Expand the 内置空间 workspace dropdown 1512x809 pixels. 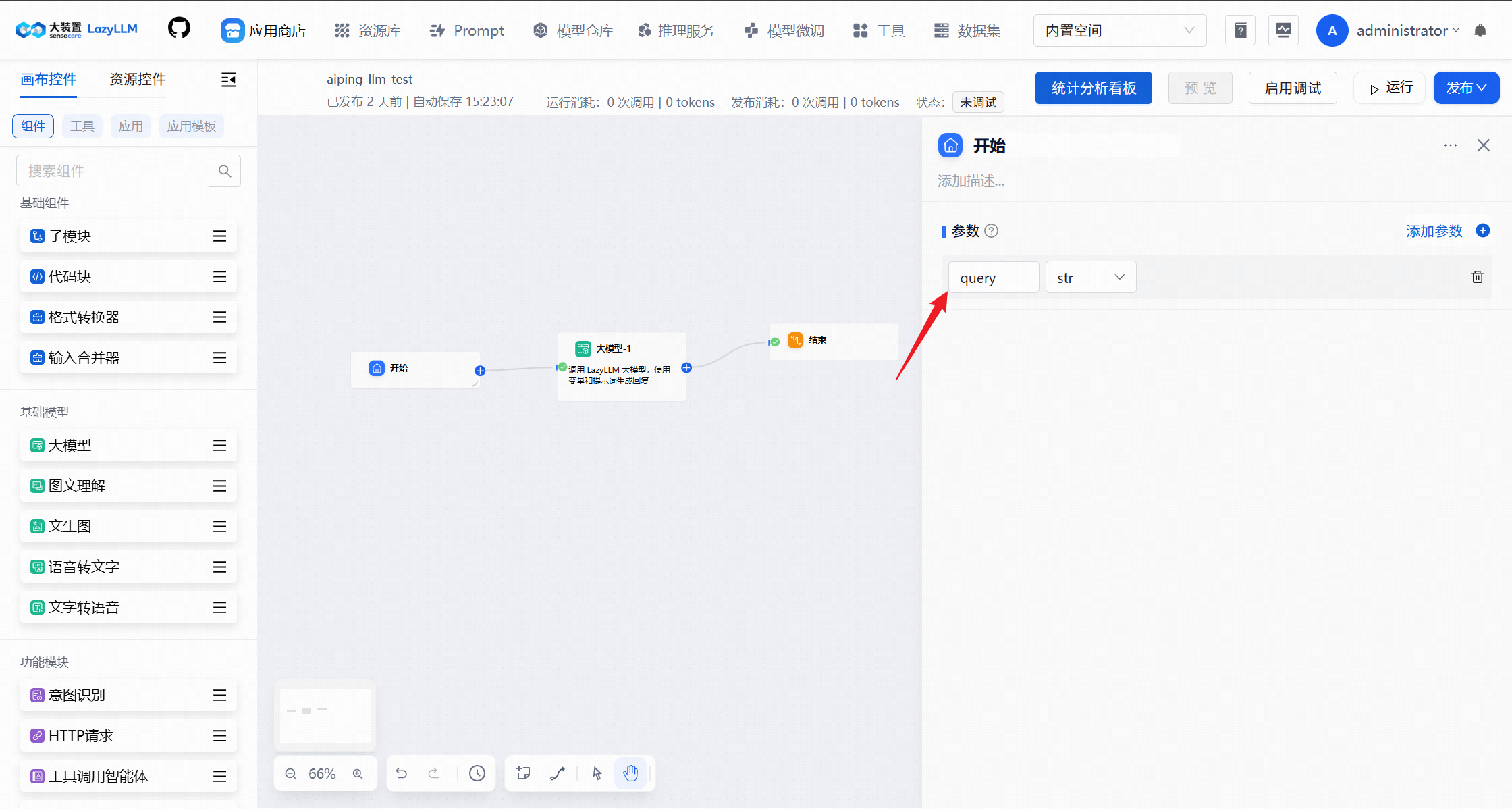pyautogui.click(x=1119, y=30)
